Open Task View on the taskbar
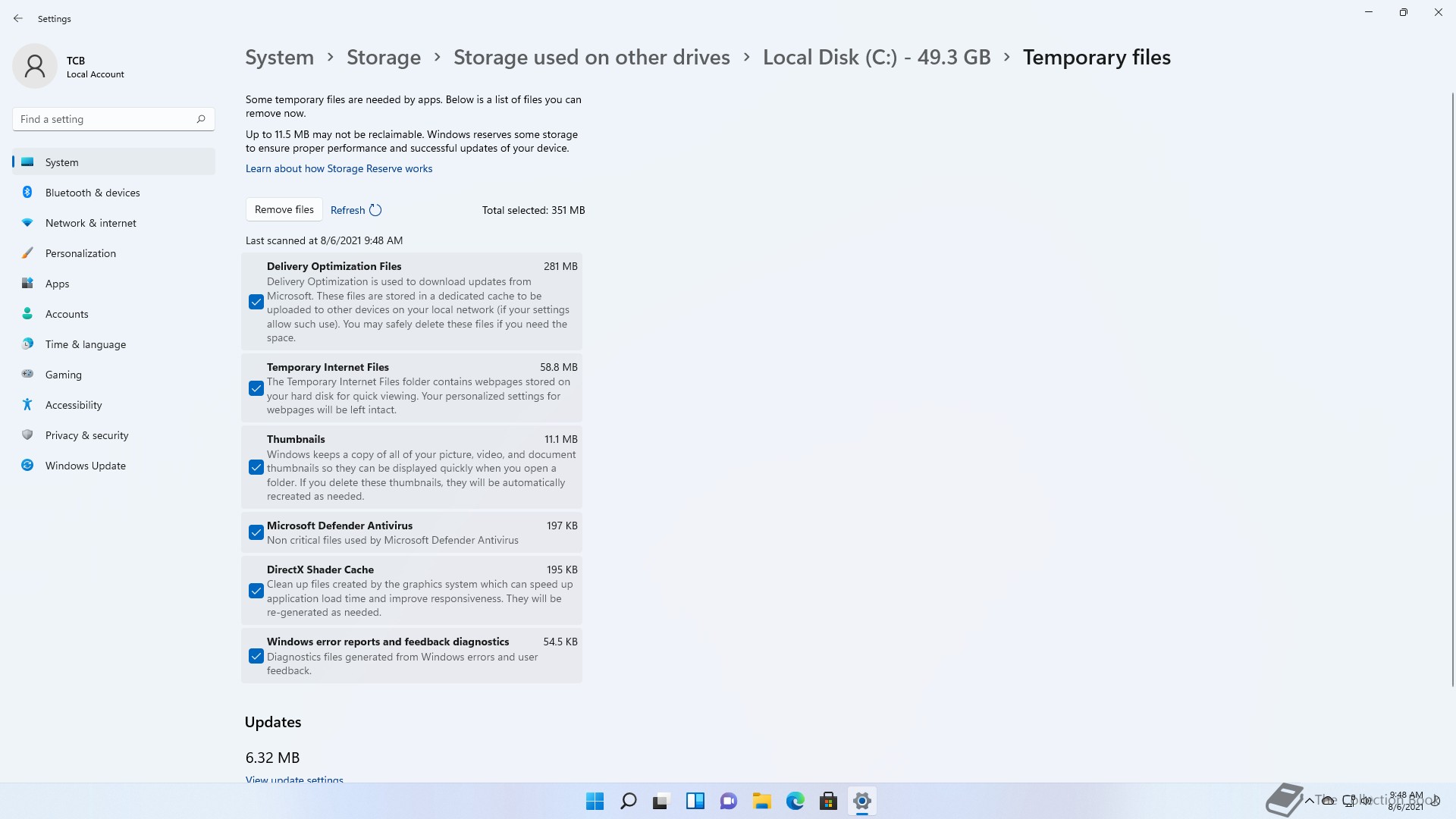 (661, 801)
